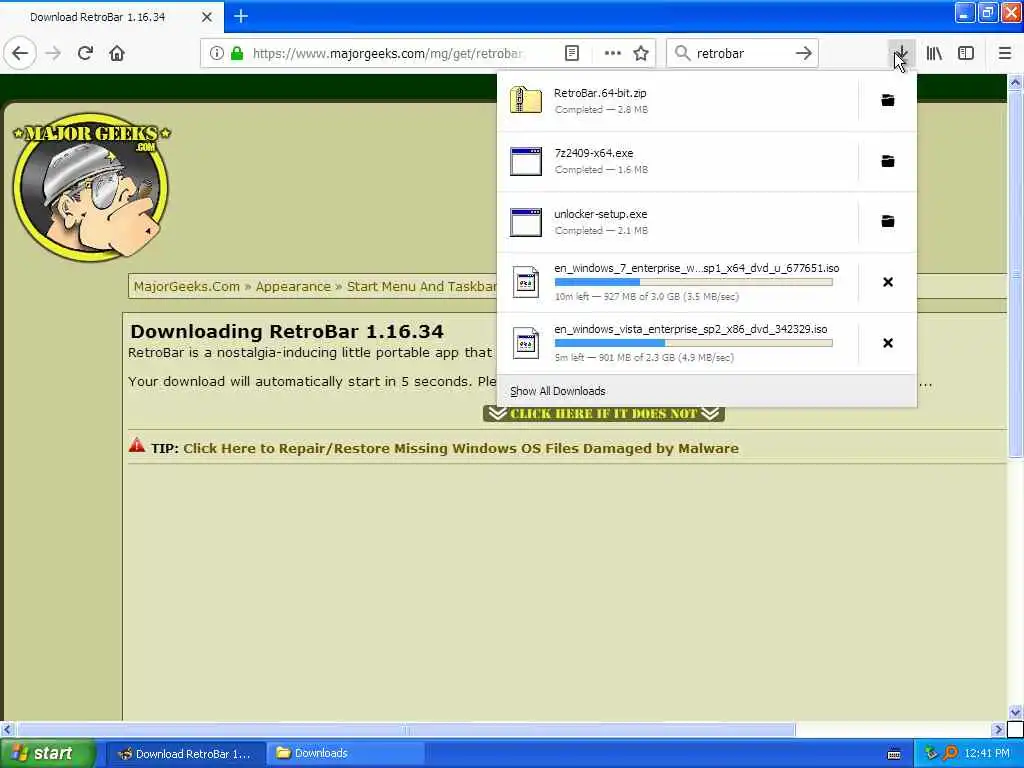Click the MajorGeeks logo
The width and height of the screenshot is (1024, 768).
click(91, 187)
